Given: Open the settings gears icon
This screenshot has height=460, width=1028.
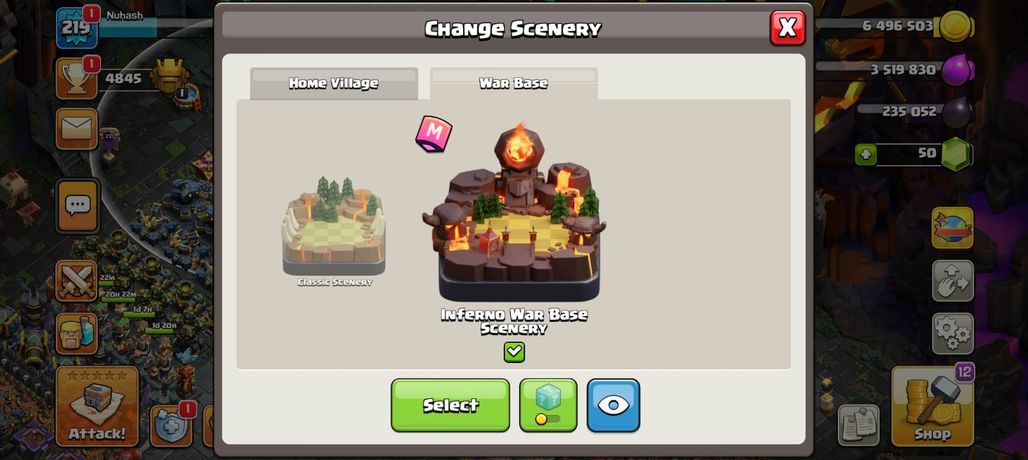Looking at the screenshot, I should (x=953, y=334).
